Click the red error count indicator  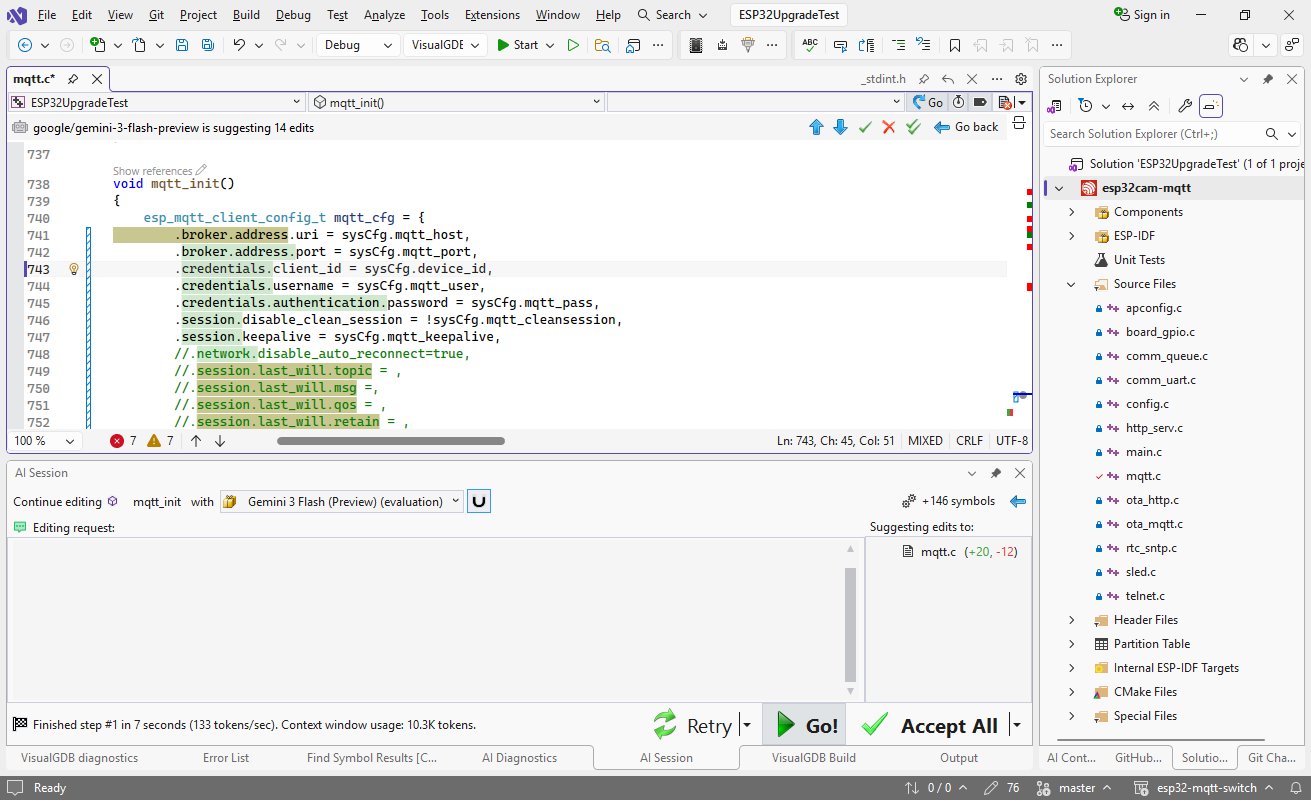click(124, 441)
